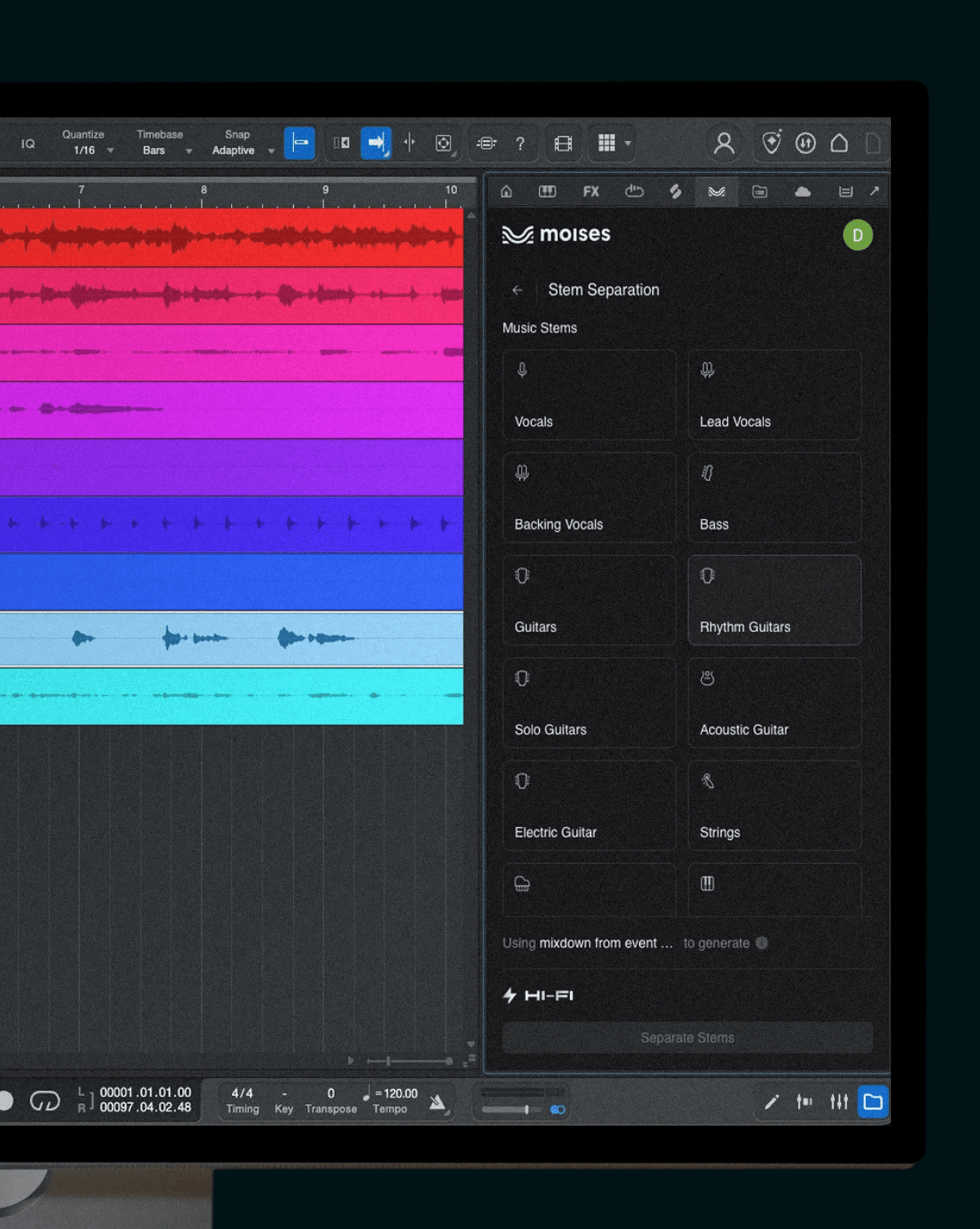
Task: Click the Moises logo
Action: (x=556, y=234)
